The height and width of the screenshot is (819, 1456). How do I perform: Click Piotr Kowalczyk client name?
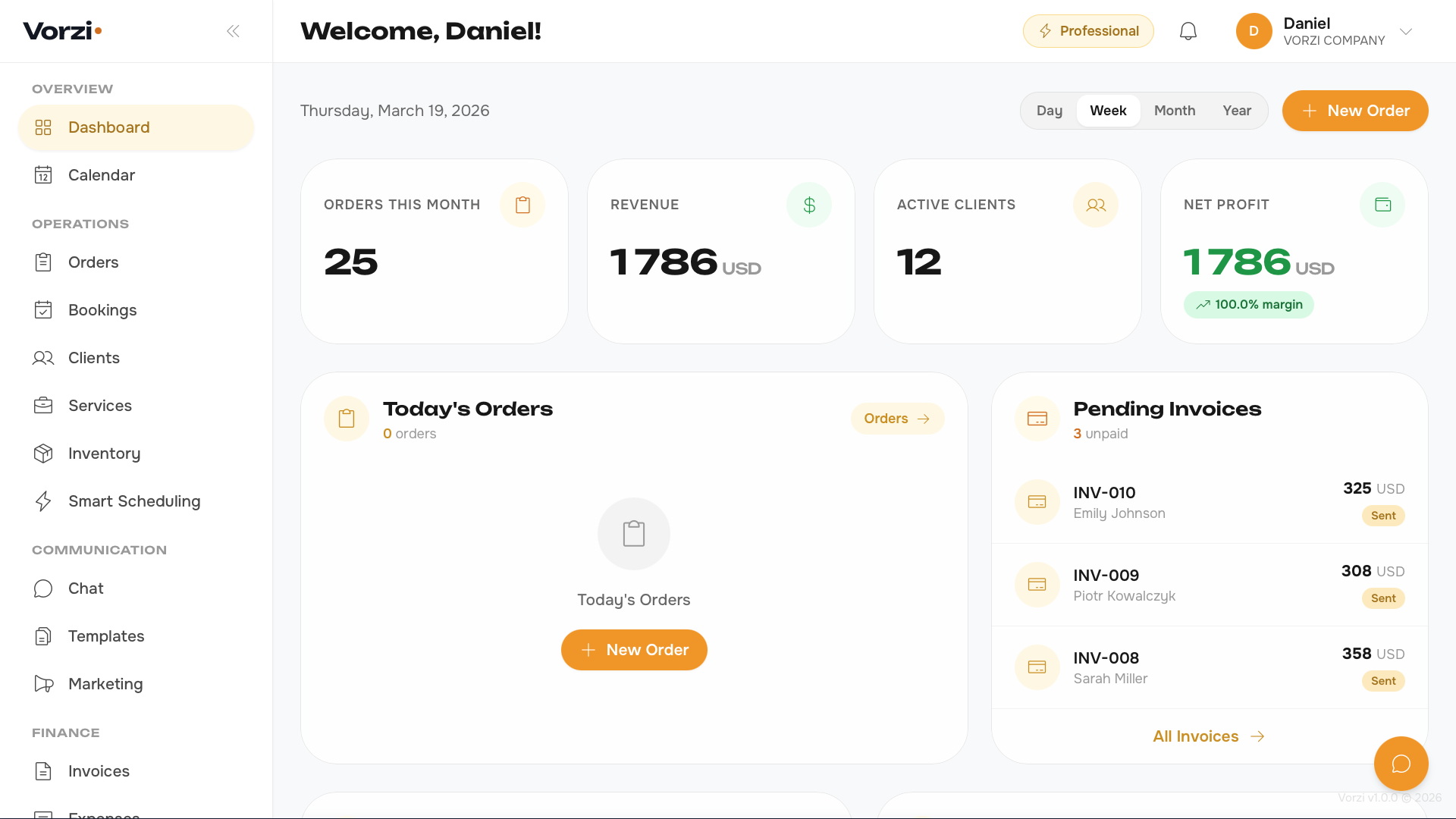pyautogui.click(x=1125, y=596)
